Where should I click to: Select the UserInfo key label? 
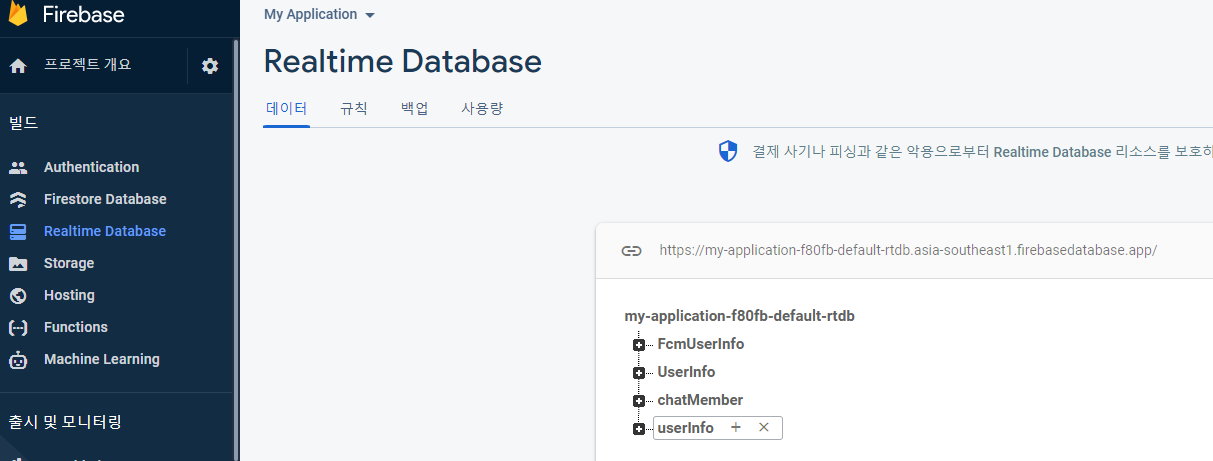[x=686, y=372]
